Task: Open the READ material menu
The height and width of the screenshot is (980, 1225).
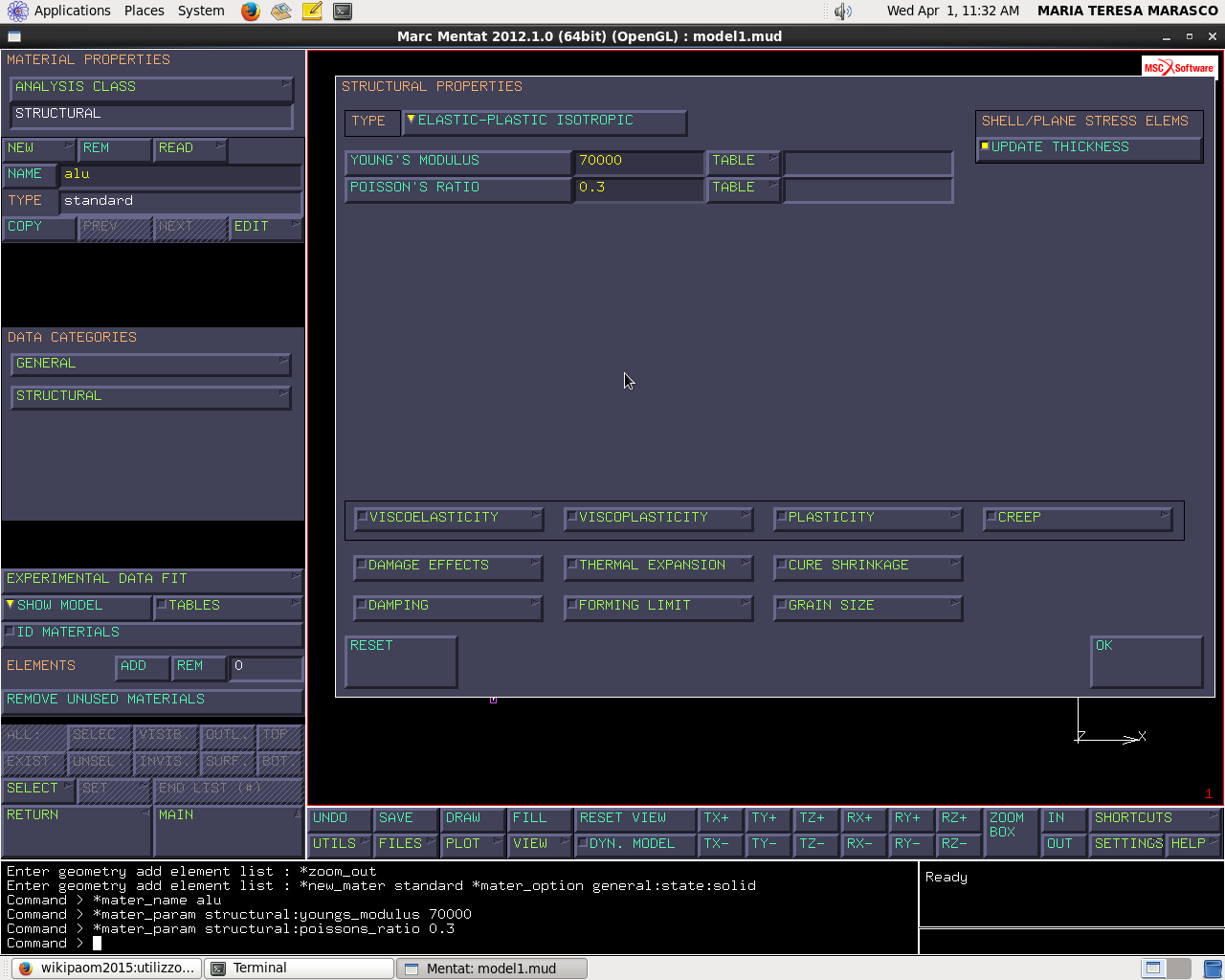Action: tap(190, 149)
